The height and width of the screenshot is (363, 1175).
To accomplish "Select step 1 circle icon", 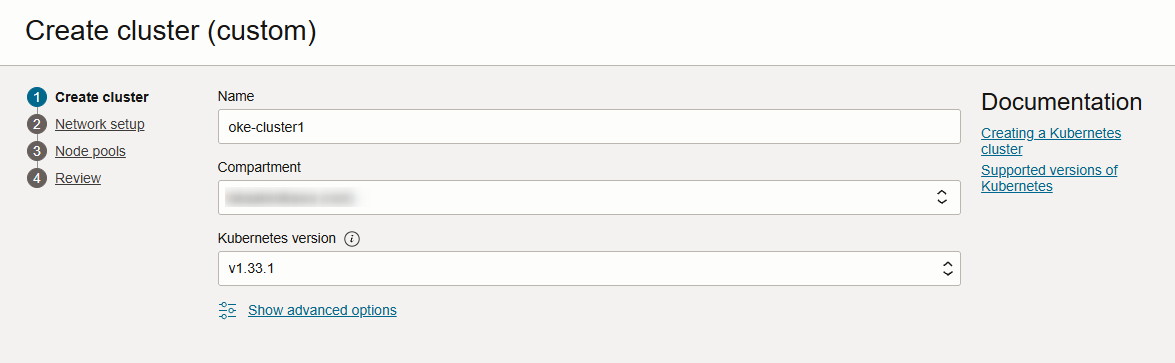I will coord(37,98).
